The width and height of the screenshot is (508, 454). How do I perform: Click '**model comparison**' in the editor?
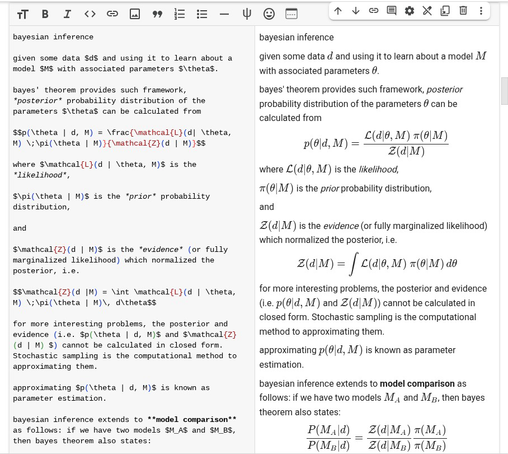point(192,419)
